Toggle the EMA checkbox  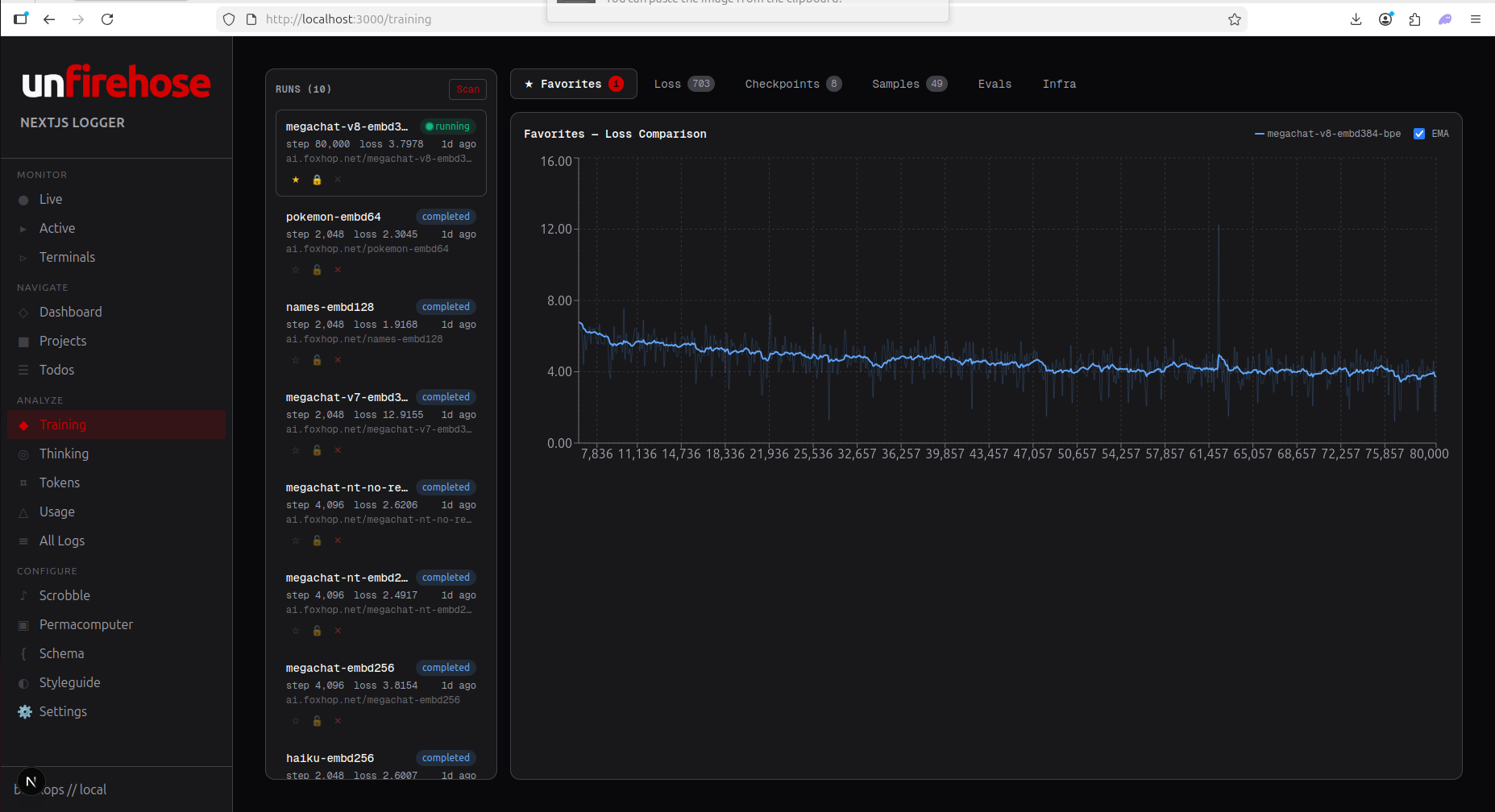(1419, 134)
